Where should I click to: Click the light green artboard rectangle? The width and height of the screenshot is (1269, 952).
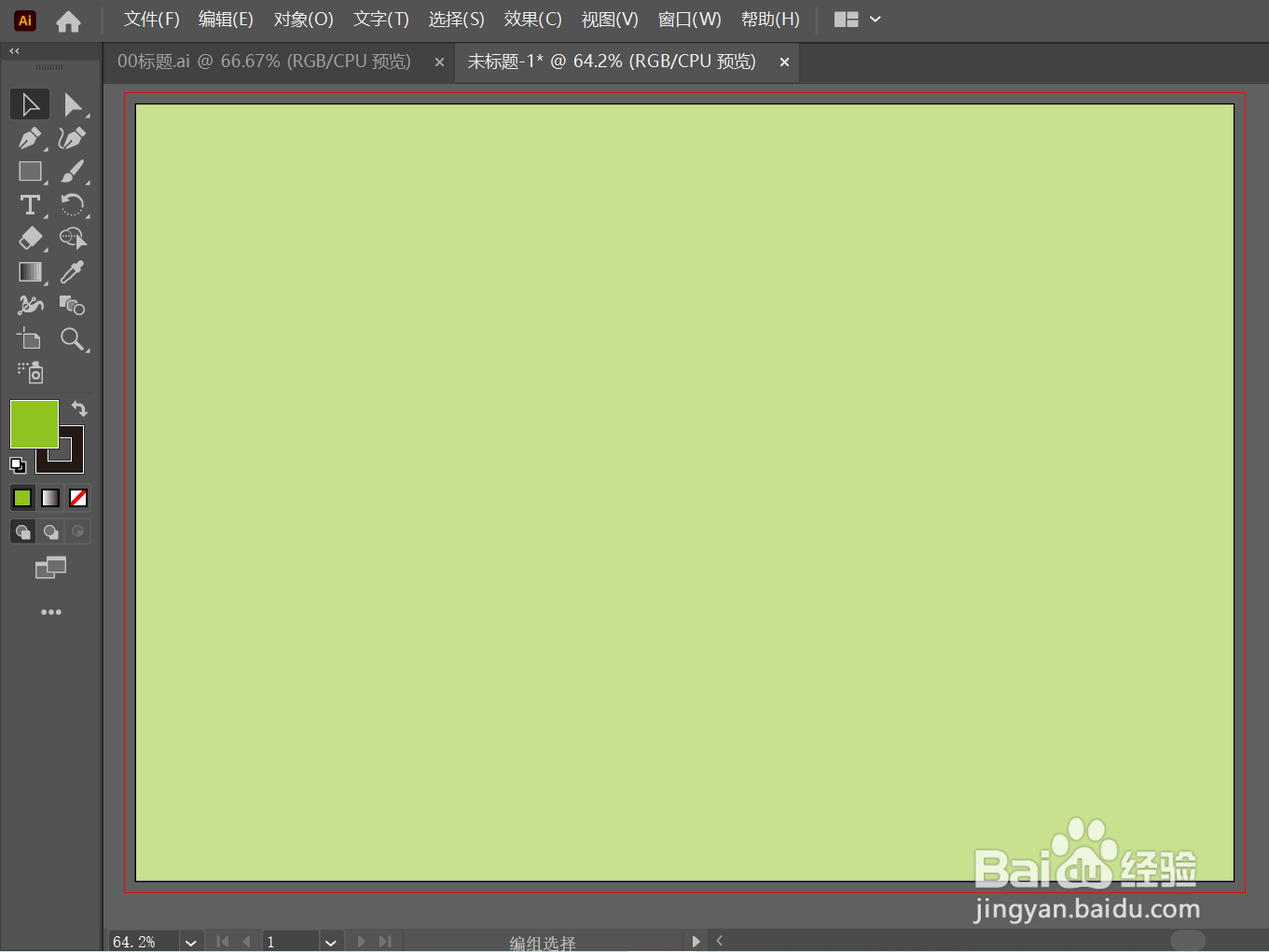(x=684, y=492)
